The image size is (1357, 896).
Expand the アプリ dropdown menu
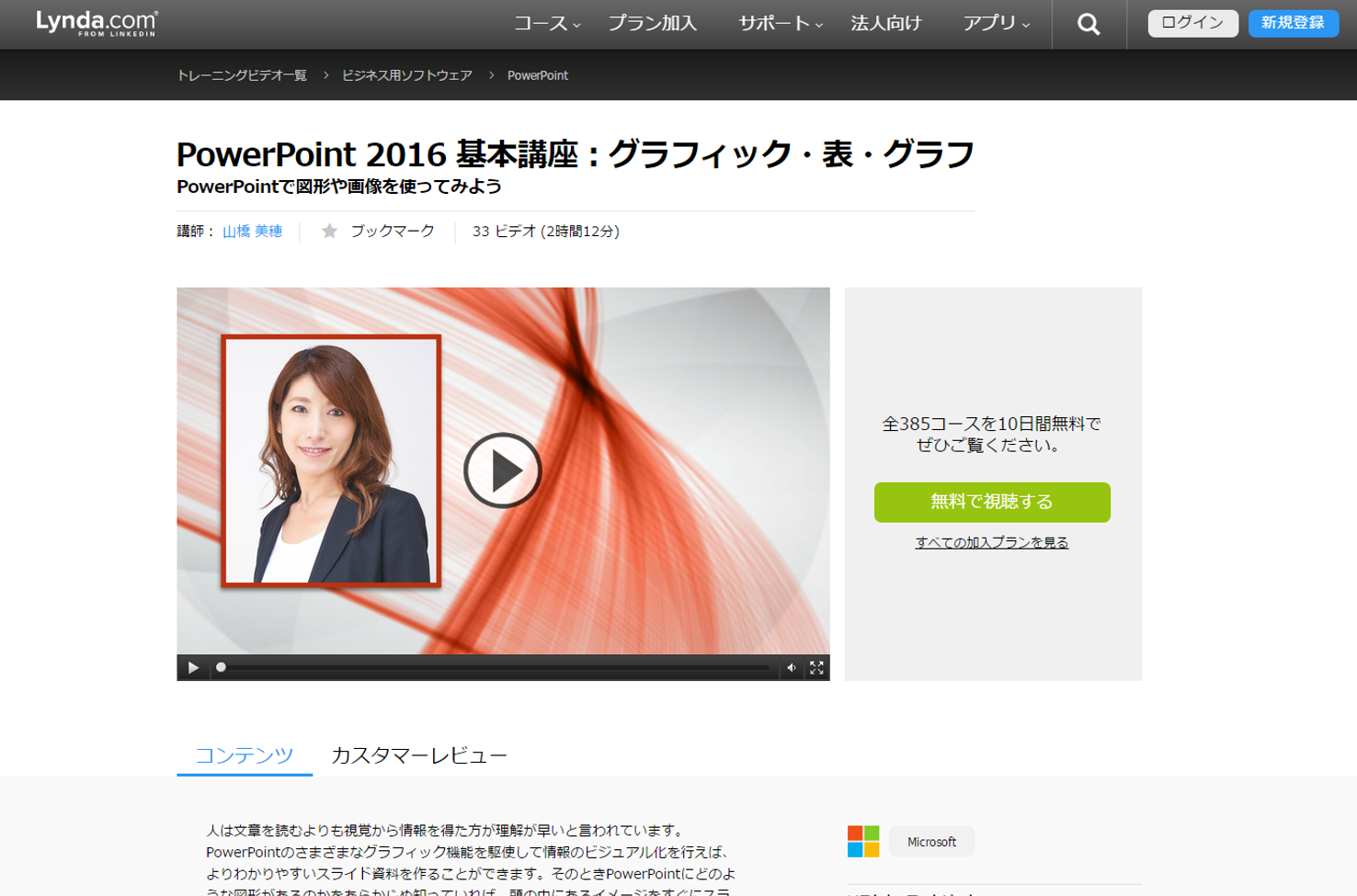tap(996, 24)
